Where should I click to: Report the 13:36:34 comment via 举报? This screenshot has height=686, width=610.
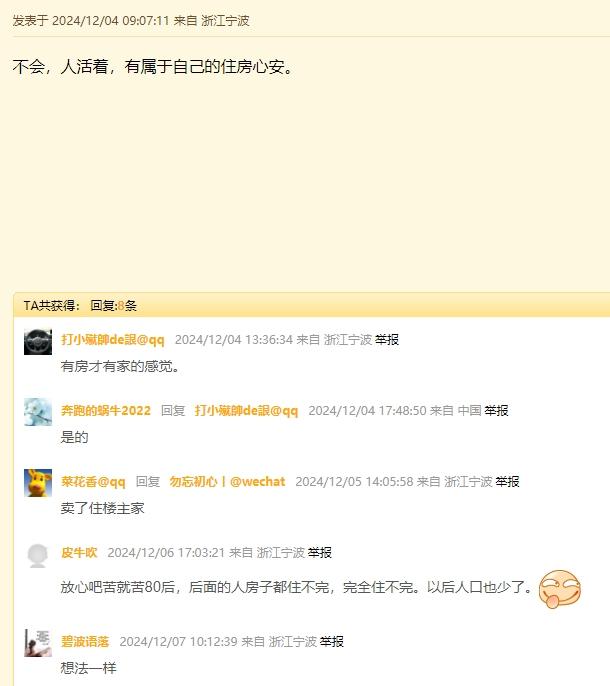[x=387, y=340]
